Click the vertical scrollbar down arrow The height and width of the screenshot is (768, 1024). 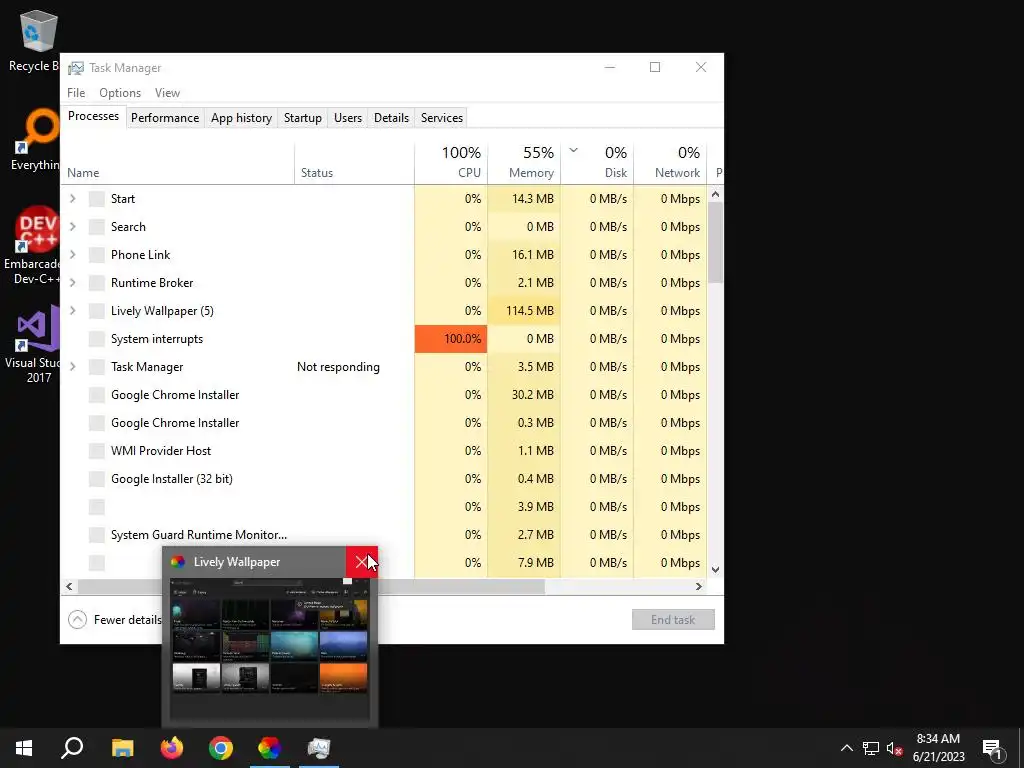point(715,569)
